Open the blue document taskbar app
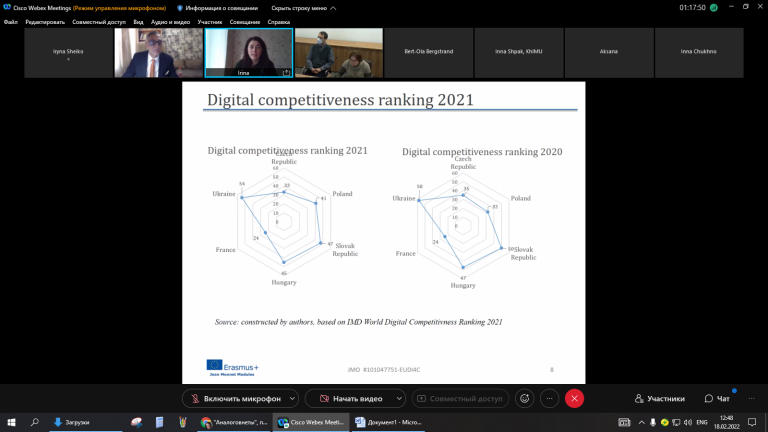Viewport: 768px width, 432px height. coord(159,422)
